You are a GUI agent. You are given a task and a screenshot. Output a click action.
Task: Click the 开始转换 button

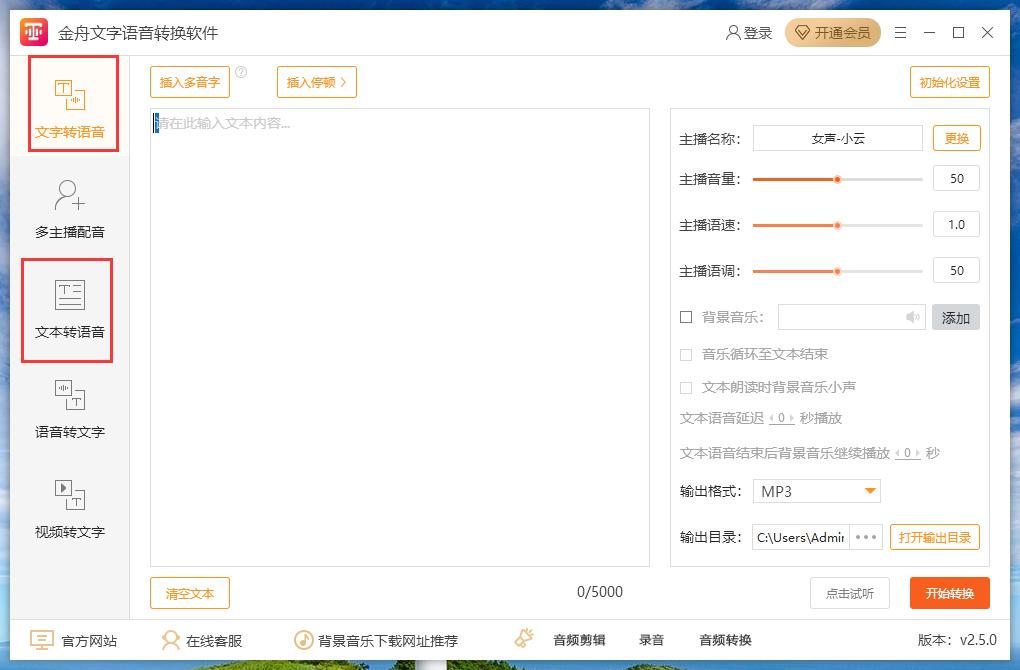(x=949, y=593)
